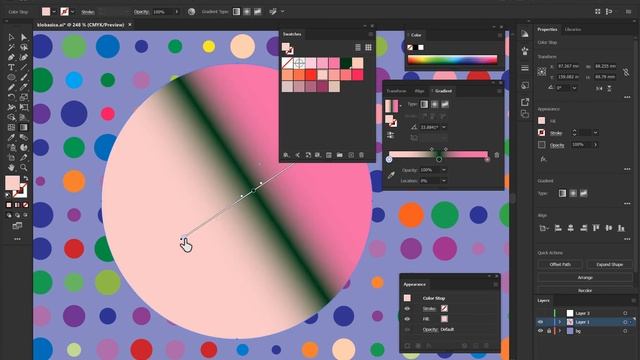Select the Gradient tool in toolbar

point(24,127)
